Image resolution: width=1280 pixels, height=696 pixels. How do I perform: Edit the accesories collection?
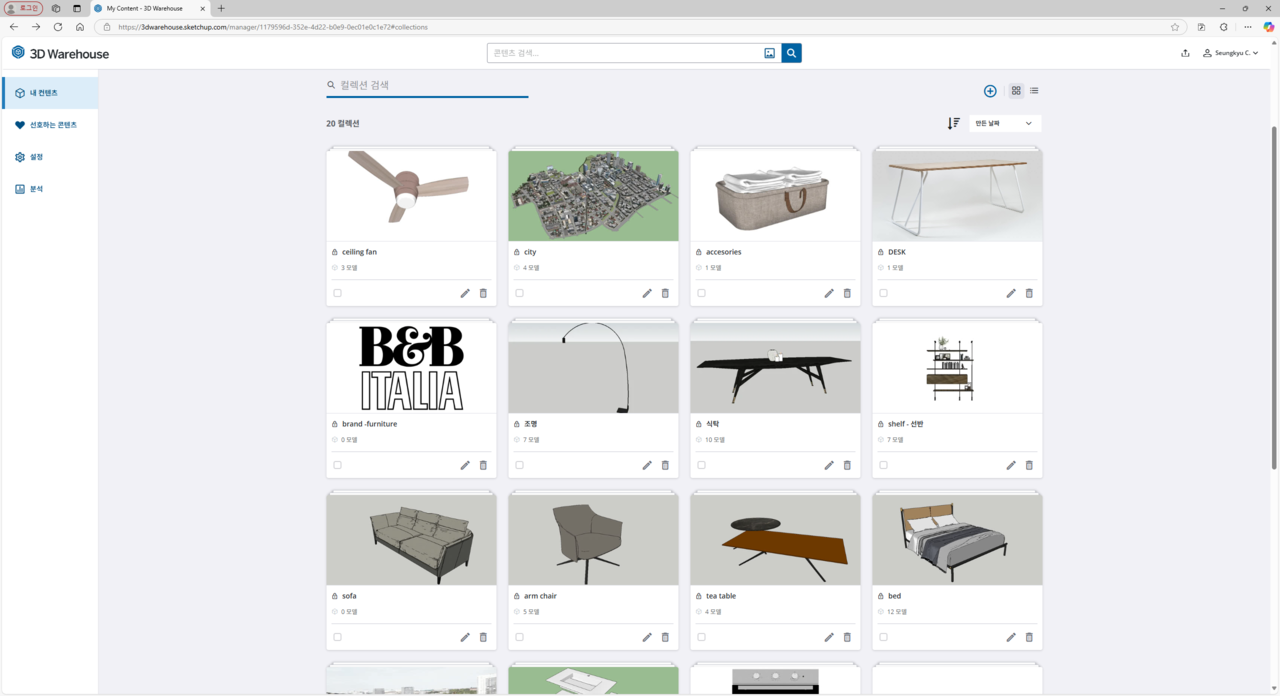829,293
